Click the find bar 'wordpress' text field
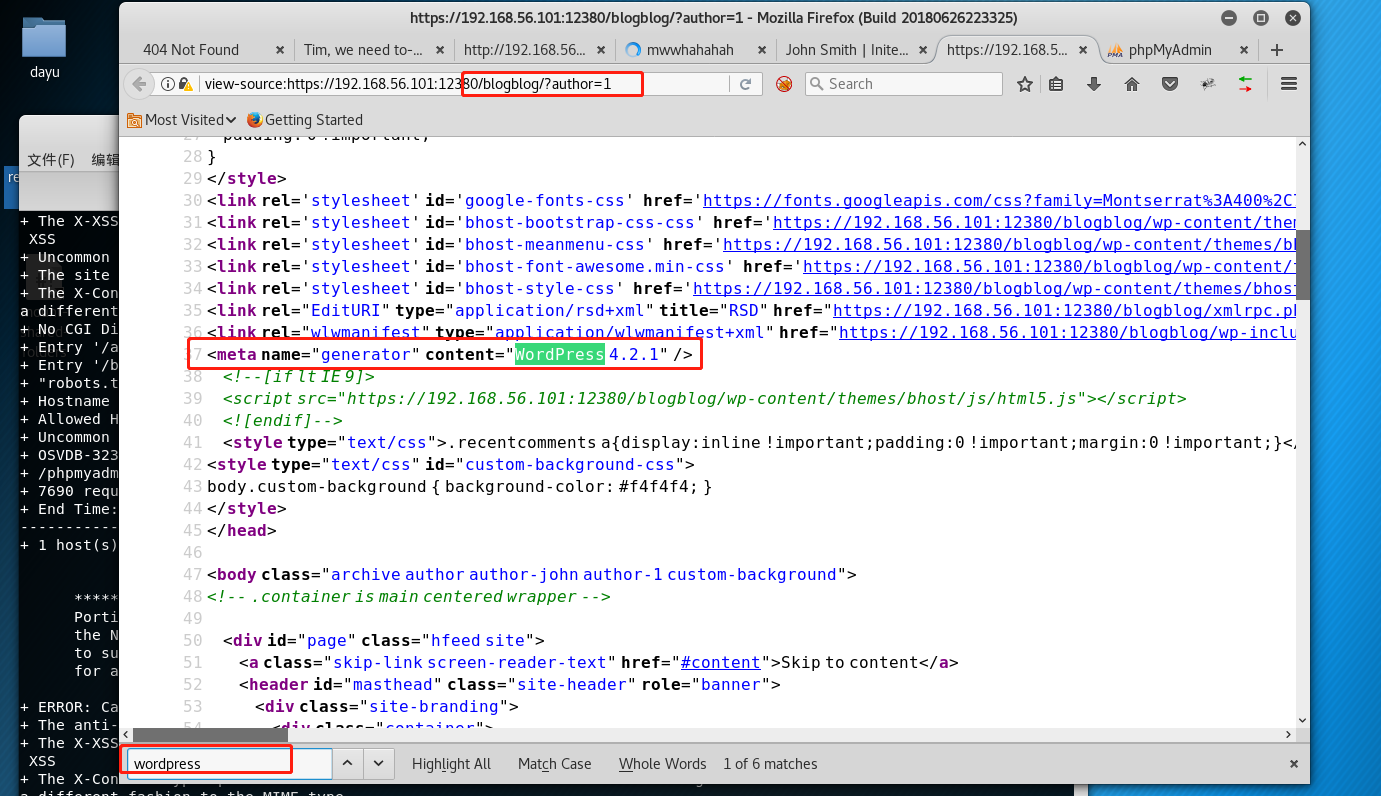This screenshot has width=1381, height=796. (x=228, y=764)
